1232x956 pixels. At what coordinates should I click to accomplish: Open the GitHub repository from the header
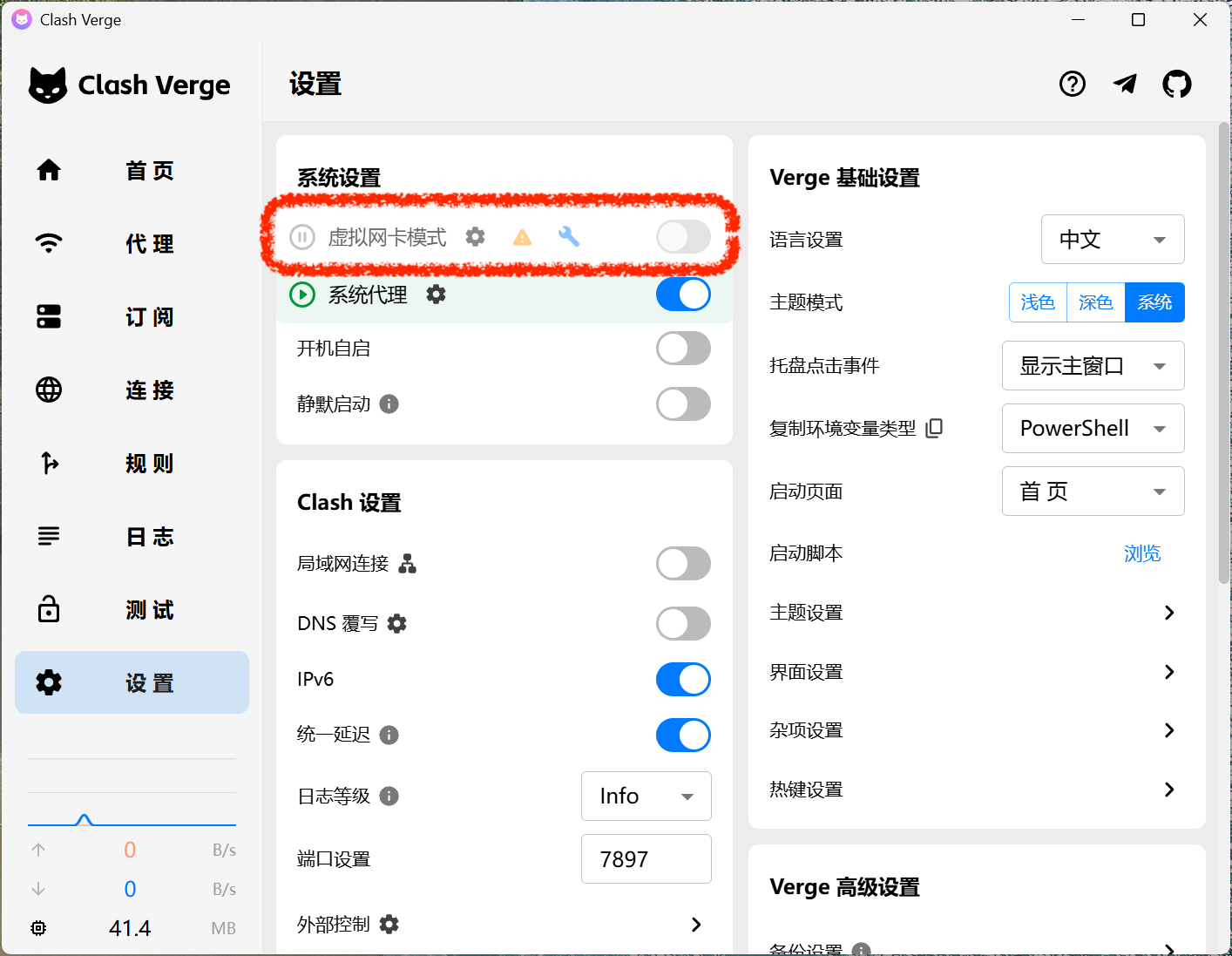tap(1176, 84)
